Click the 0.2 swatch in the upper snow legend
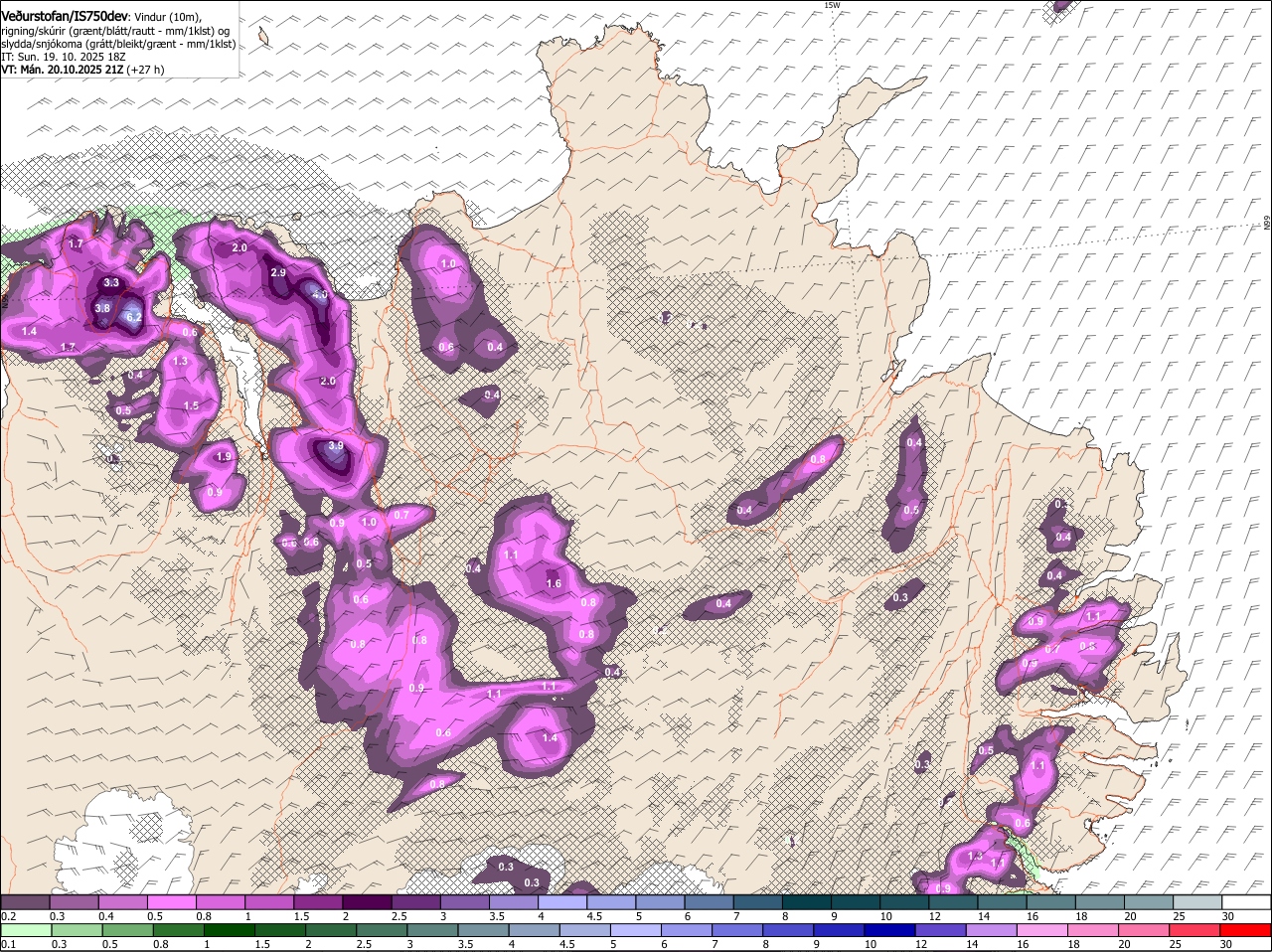 (x=25, y=902)
